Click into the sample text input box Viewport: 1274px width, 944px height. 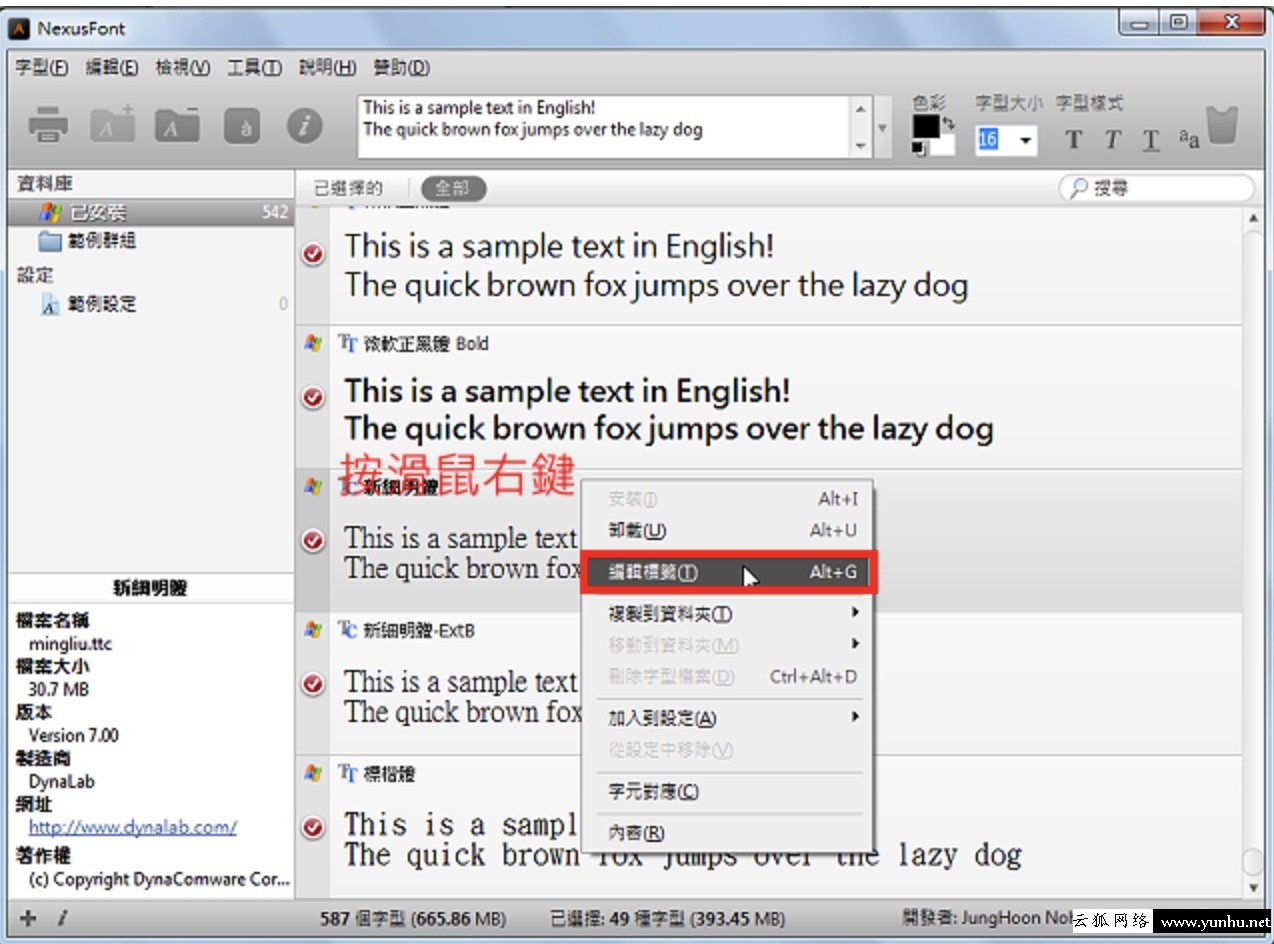point(604,127)
